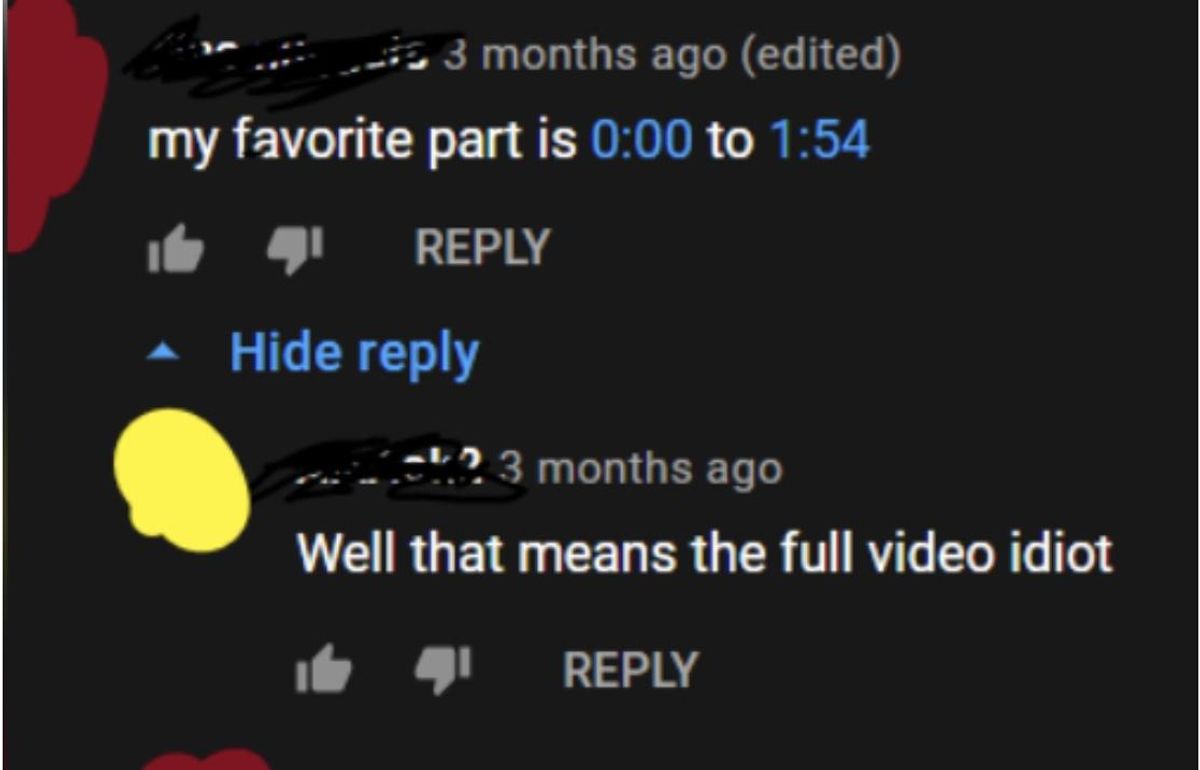Screen dimensions: 1200x770
Task: Open the reply's "3 months ago" permalink
Action: point(640,468)
